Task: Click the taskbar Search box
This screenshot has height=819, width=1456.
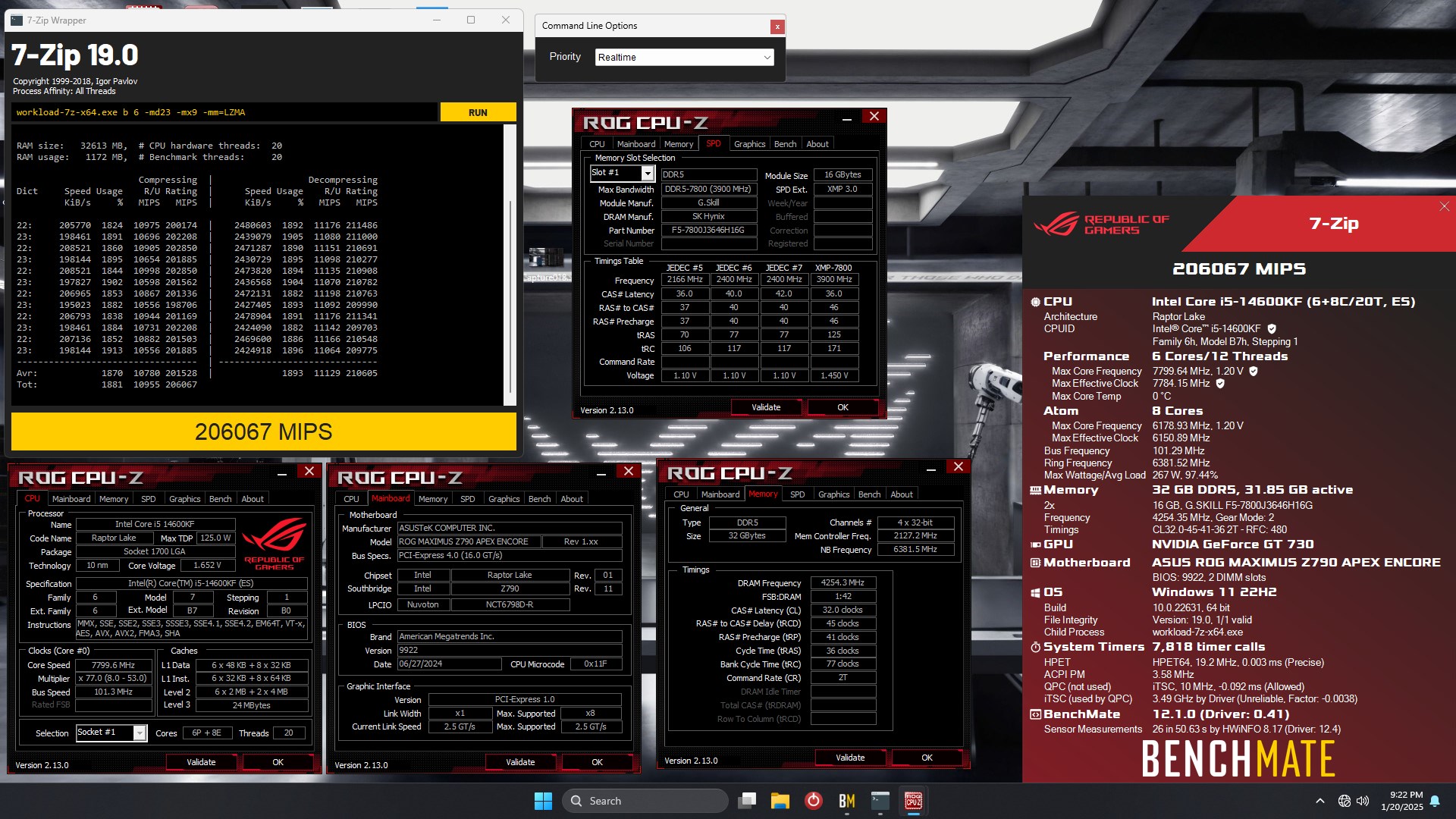Action: tap(645, 801)
